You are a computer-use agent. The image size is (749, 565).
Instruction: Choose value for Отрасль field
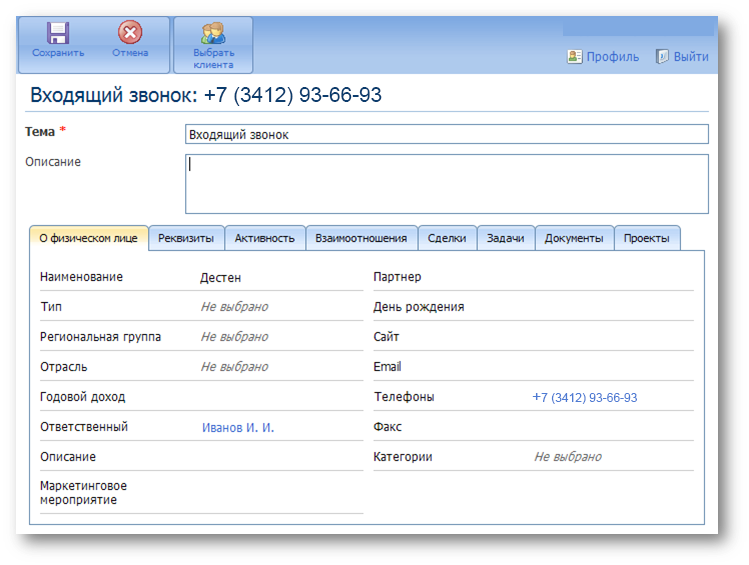pyautogui.click(x=235, y=367)
